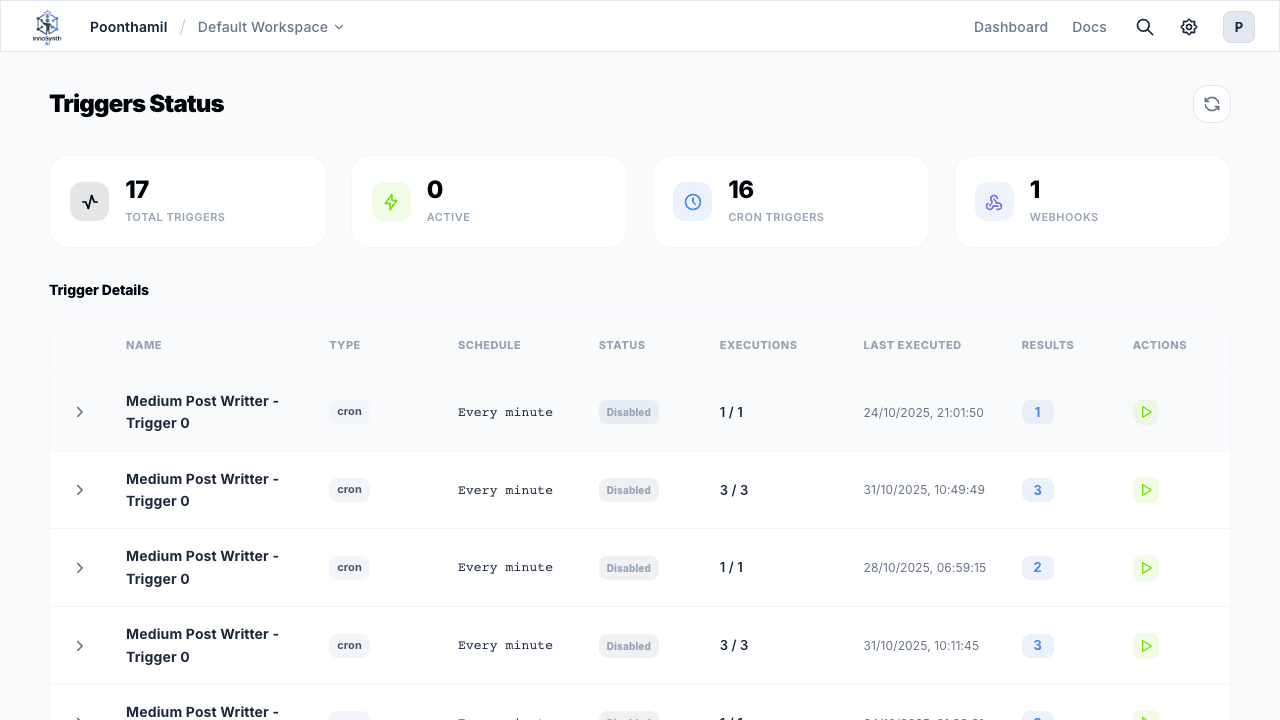Click the STATUS column header
Screen dimensions: 1280x720
[x=622, y=345]
